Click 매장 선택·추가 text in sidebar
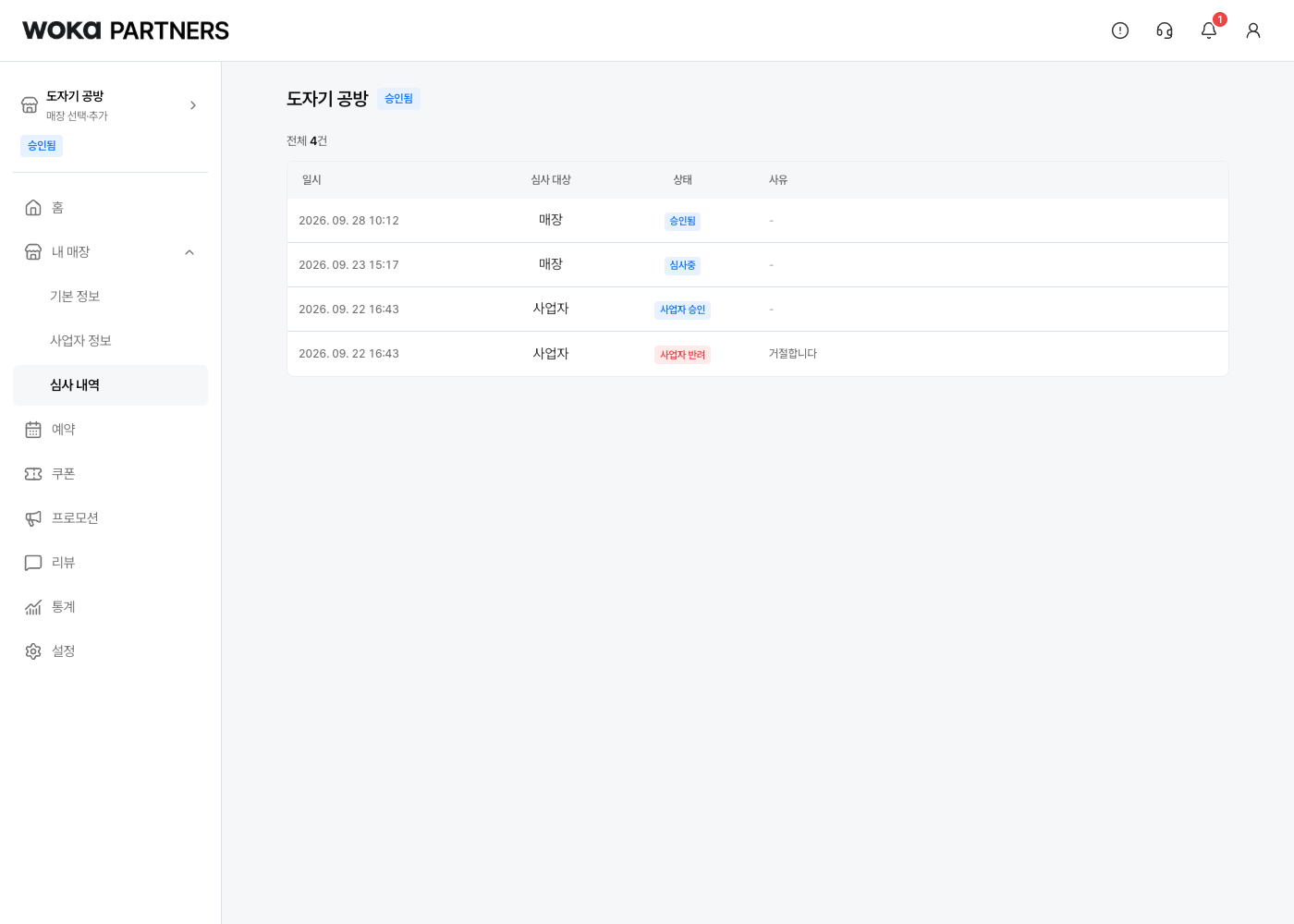The height and width of the screenshot is (924, 1294). click(x=77, y=116)
